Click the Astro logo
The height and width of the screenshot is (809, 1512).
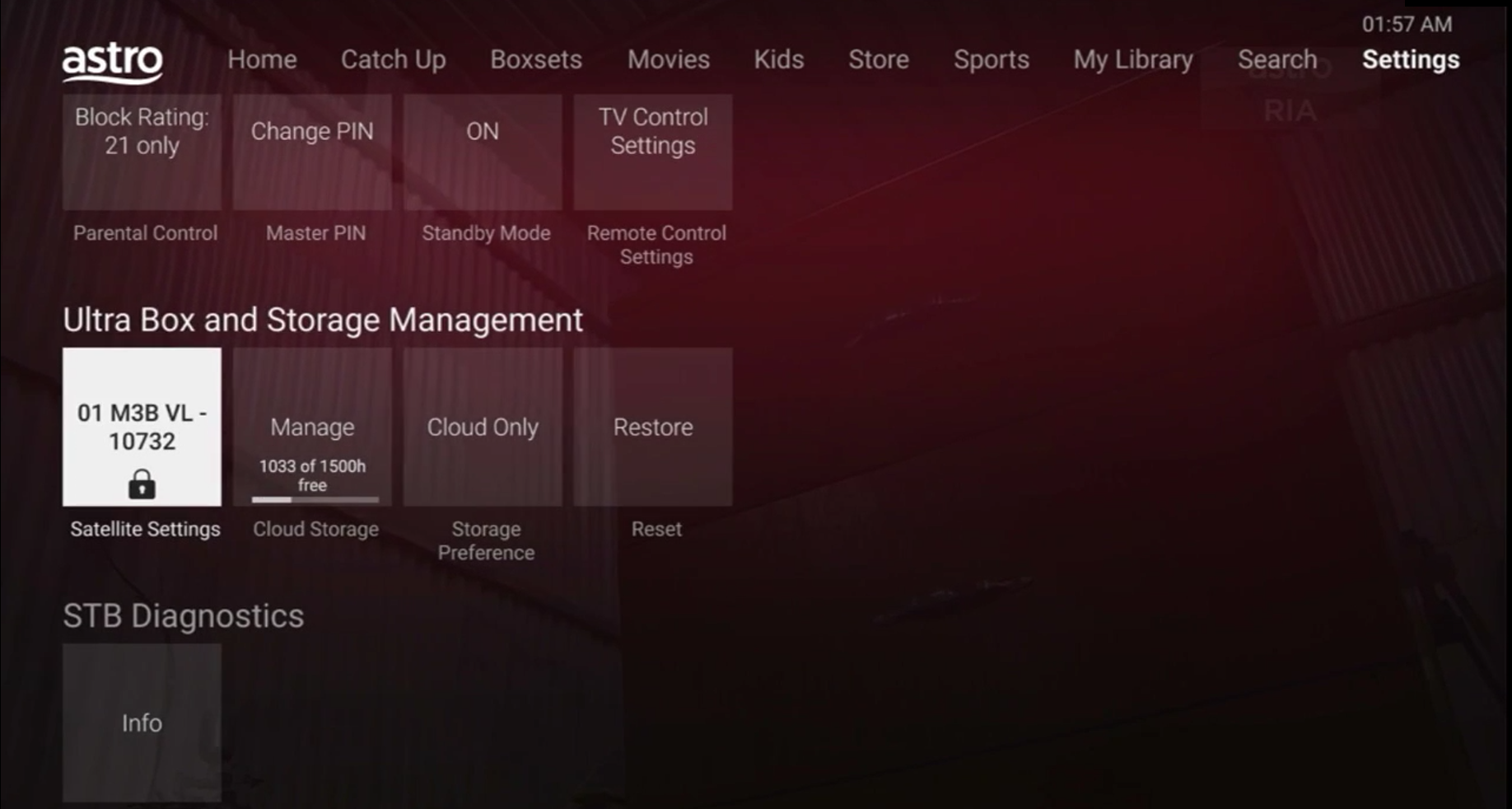[x=112, y=62]
